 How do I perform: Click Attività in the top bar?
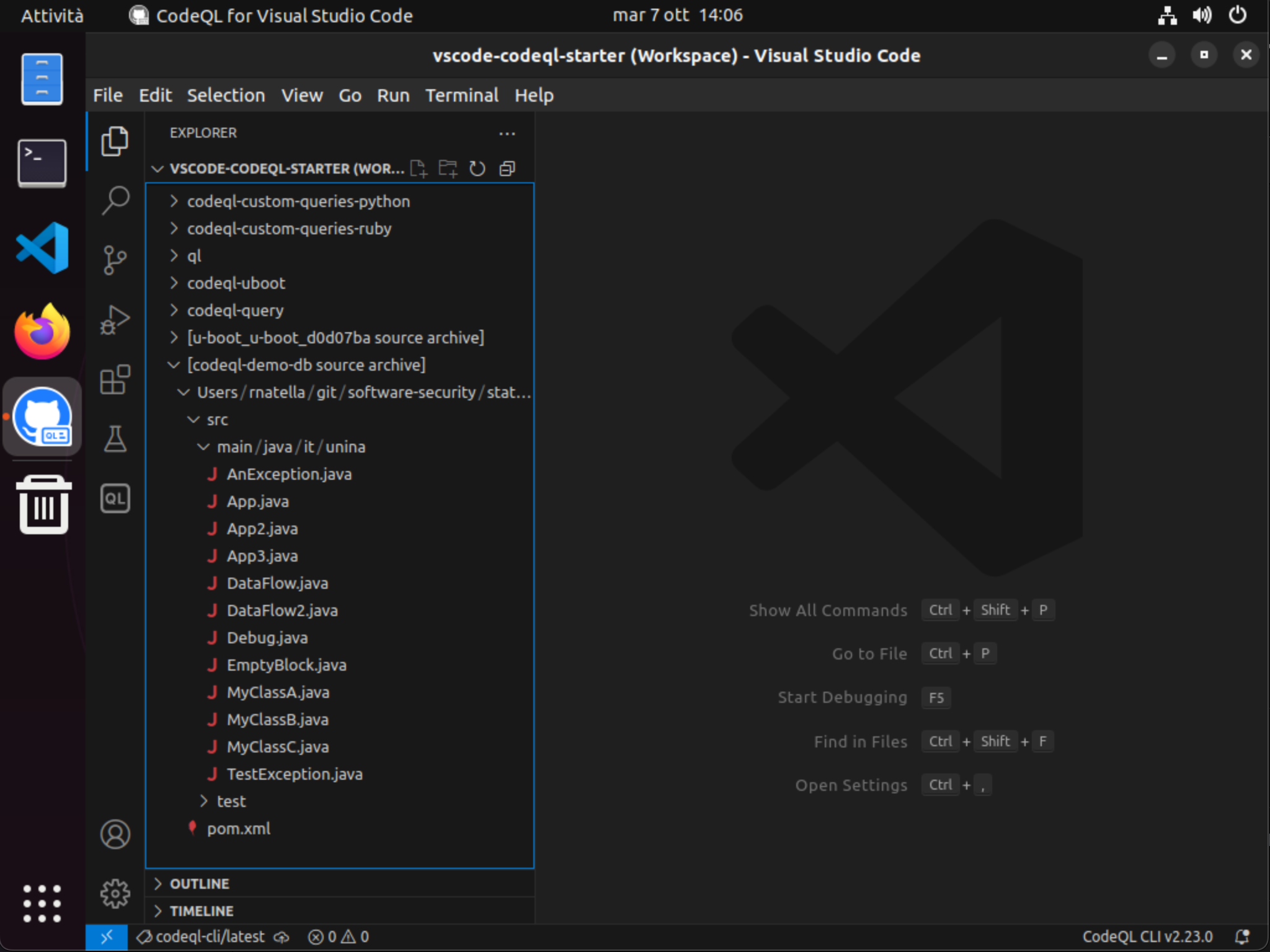coord(52,15)
